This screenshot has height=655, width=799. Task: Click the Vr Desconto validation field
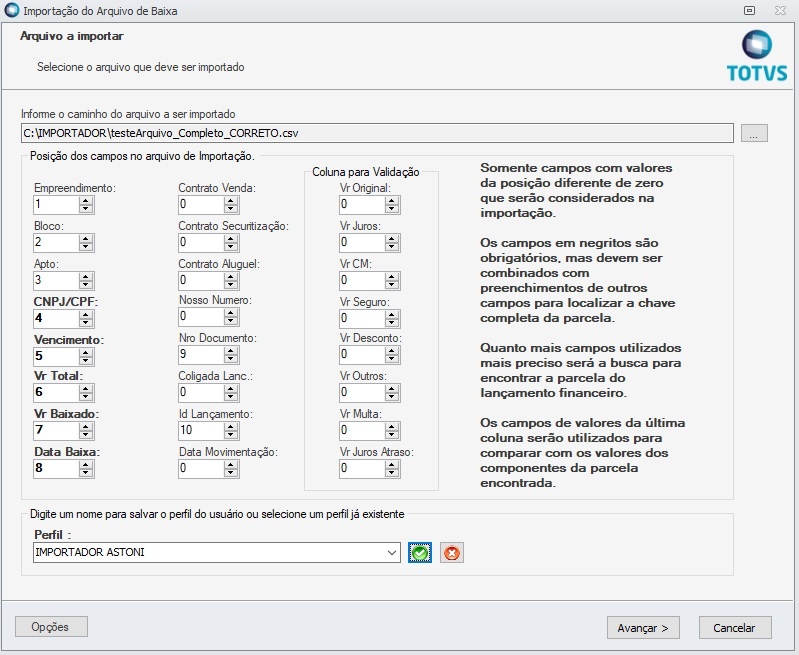pyautogui.click(x=362, y=354)
